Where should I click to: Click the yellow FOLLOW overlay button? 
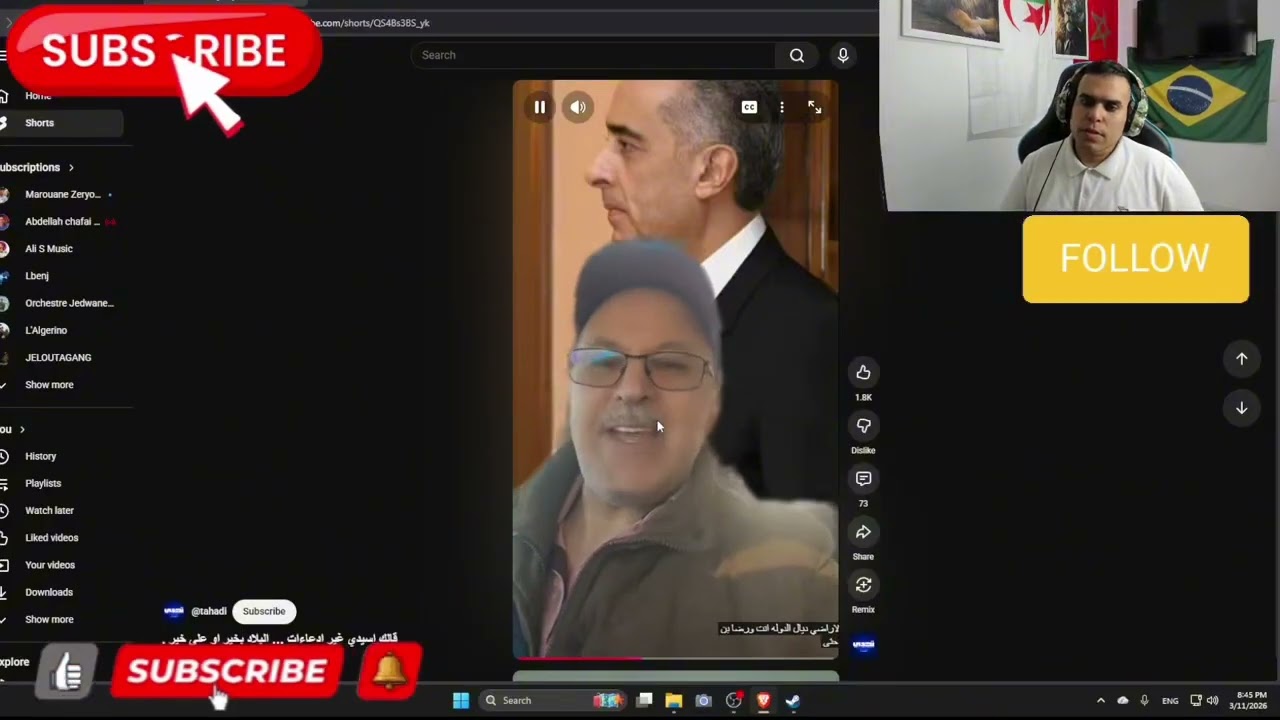pos(1135,259)
